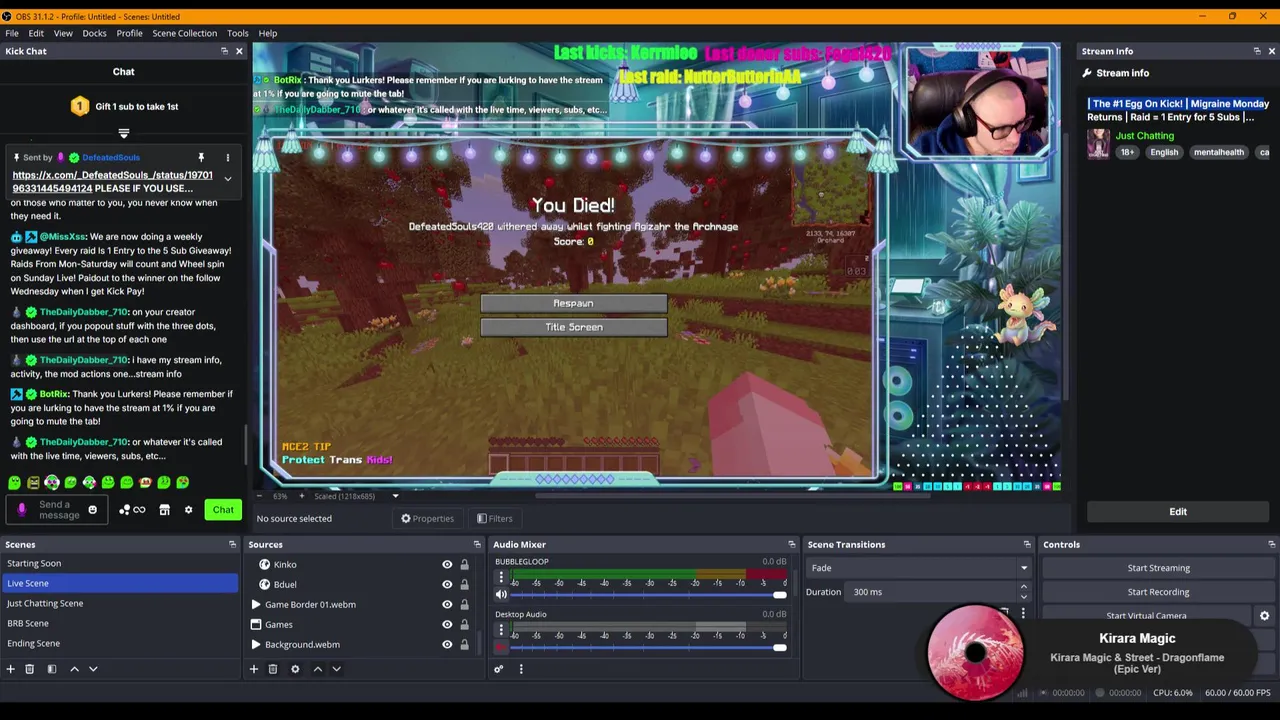The image size is (1280, 720).
Task: Pop out the Kick Chat dock
Action: [x=224, y=51]
